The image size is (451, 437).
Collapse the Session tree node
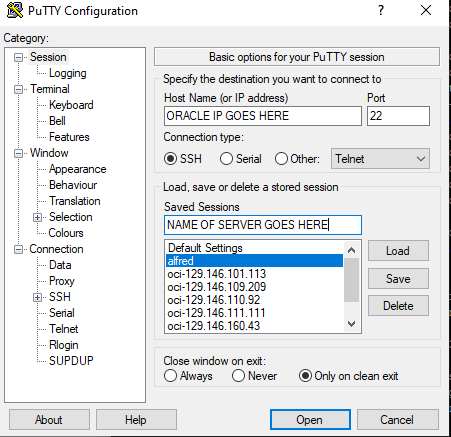[x=18, y=58]
